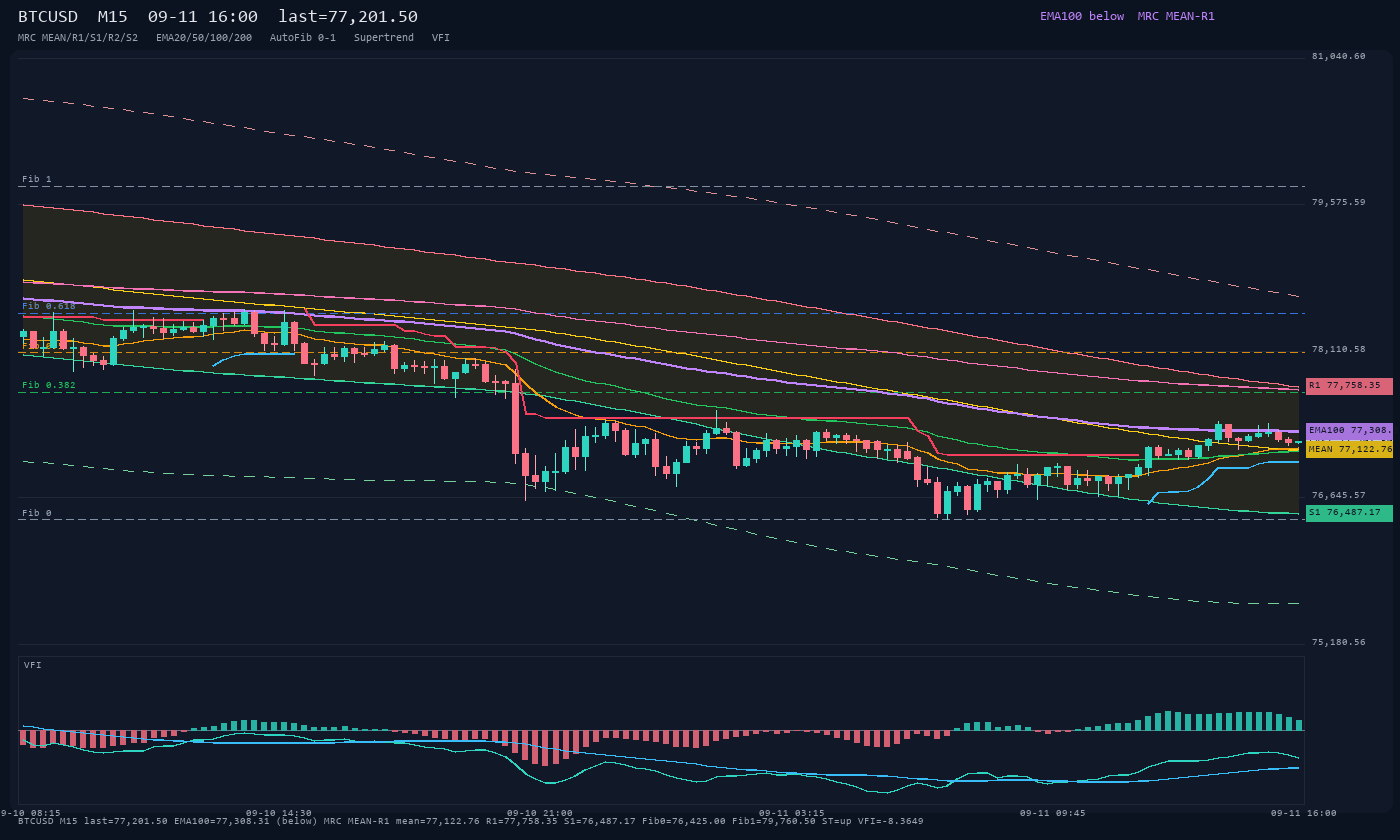Click the VFI legend in header

(441, 38)
